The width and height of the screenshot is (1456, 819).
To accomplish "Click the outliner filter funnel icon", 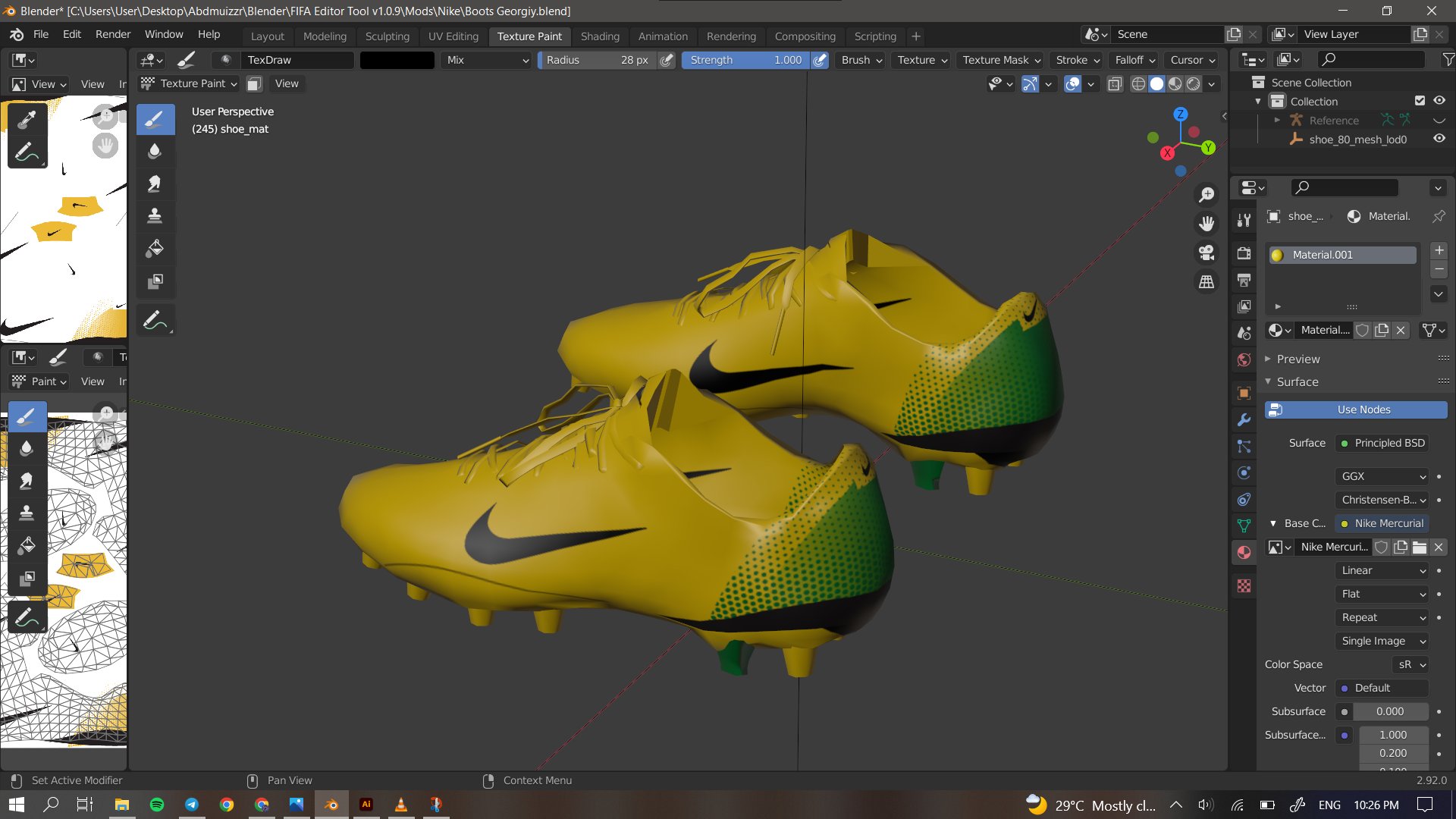I will point(1448,59).
